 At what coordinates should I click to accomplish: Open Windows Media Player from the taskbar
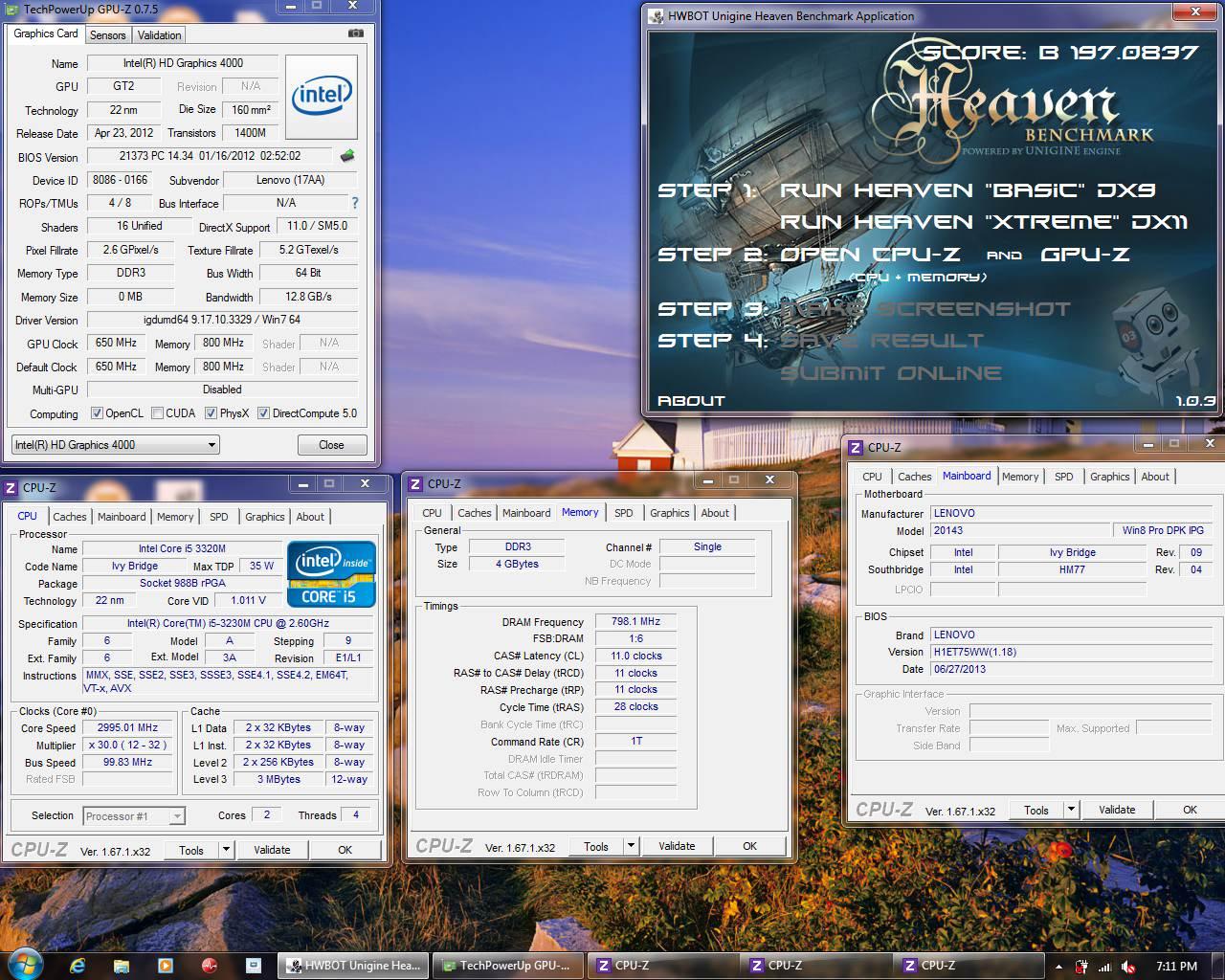click(x=166, y=966)
